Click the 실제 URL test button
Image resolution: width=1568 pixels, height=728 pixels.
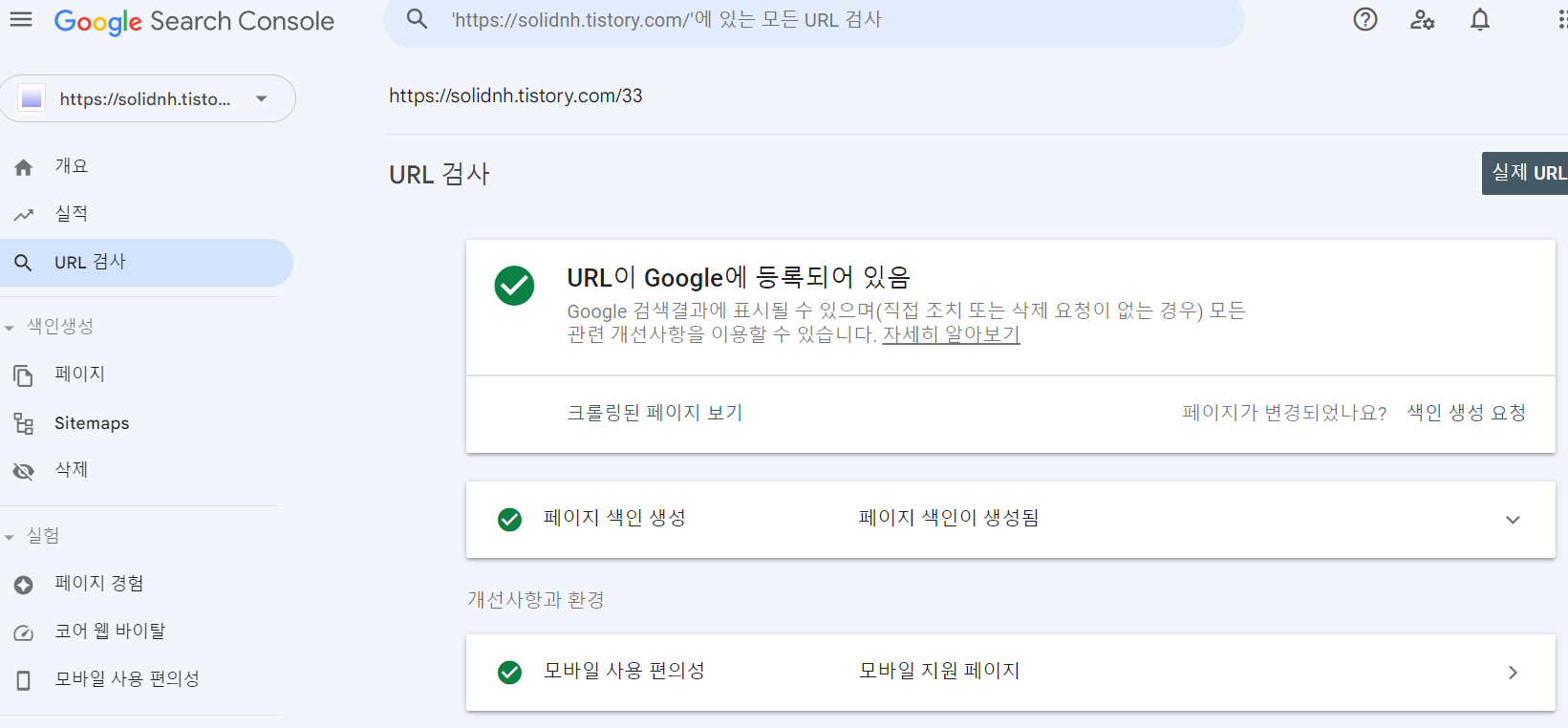(1525, 173)
